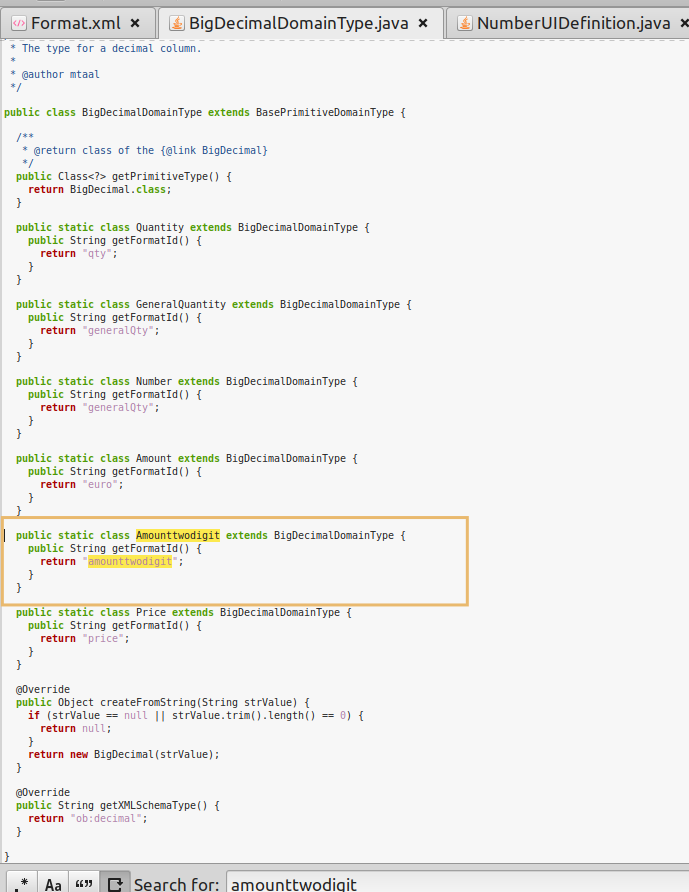Click the Java file icon on NumberUIDefinition tab

point(463,22)
